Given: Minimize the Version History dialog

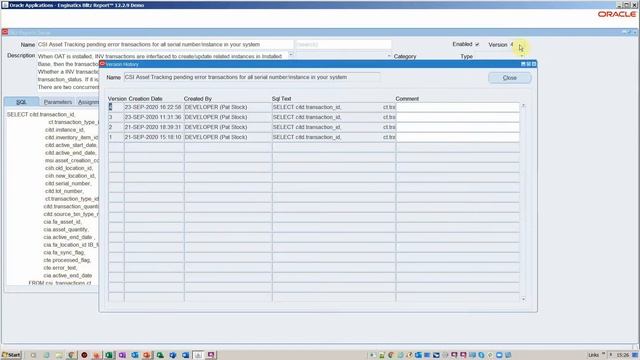Looking at the screenshot, I should (x=523, y=64).
